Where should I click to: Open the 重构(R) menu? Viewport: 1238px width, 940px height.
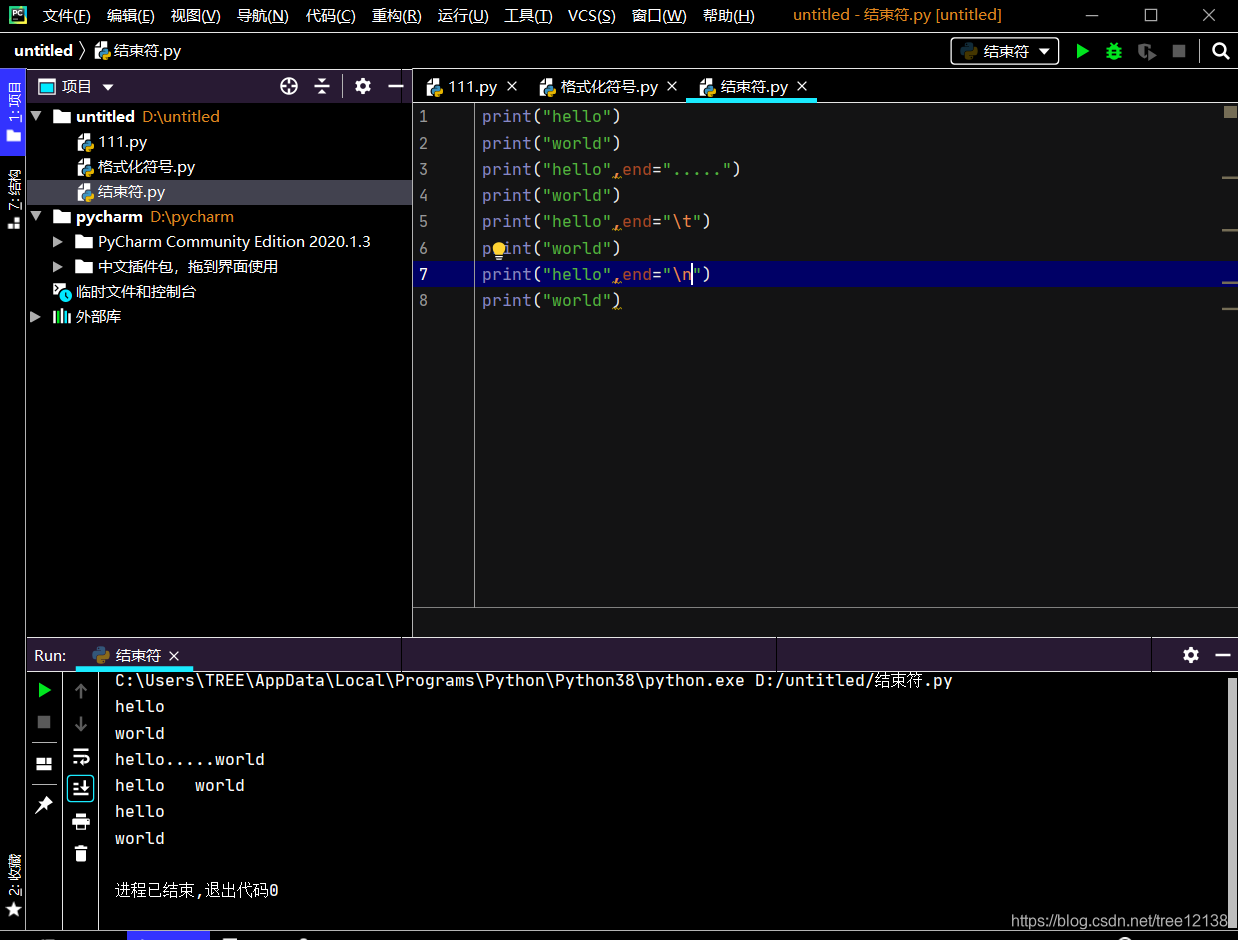(396, 15)
